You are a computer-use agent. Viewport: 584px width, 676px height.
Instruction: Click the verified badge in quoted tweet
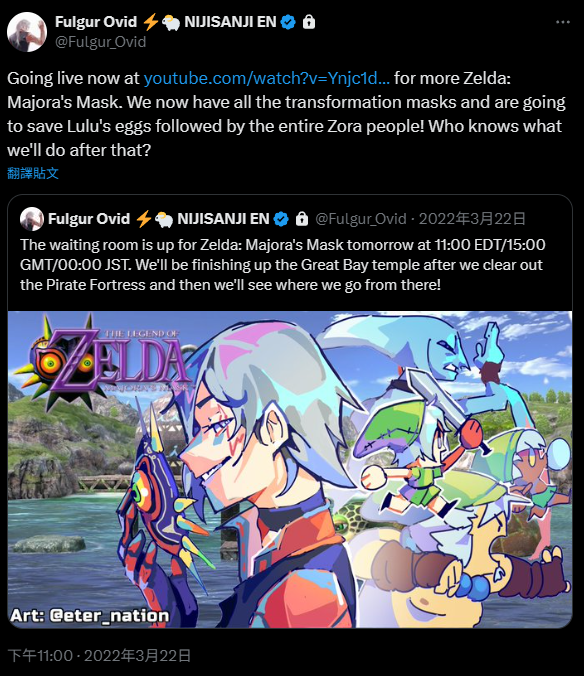coord(281,219)
